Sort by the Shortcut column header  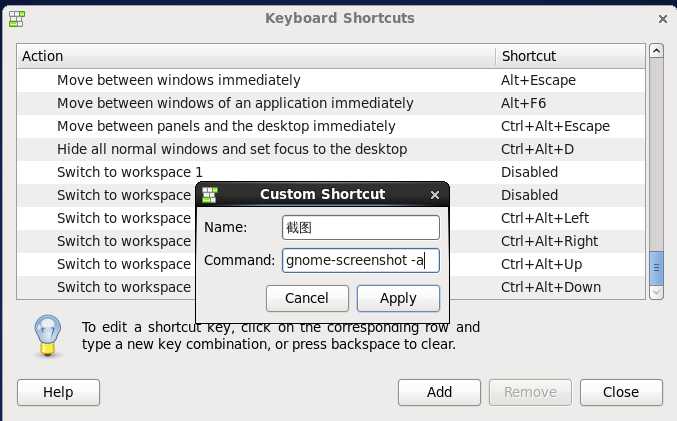[x=570, y=56]
